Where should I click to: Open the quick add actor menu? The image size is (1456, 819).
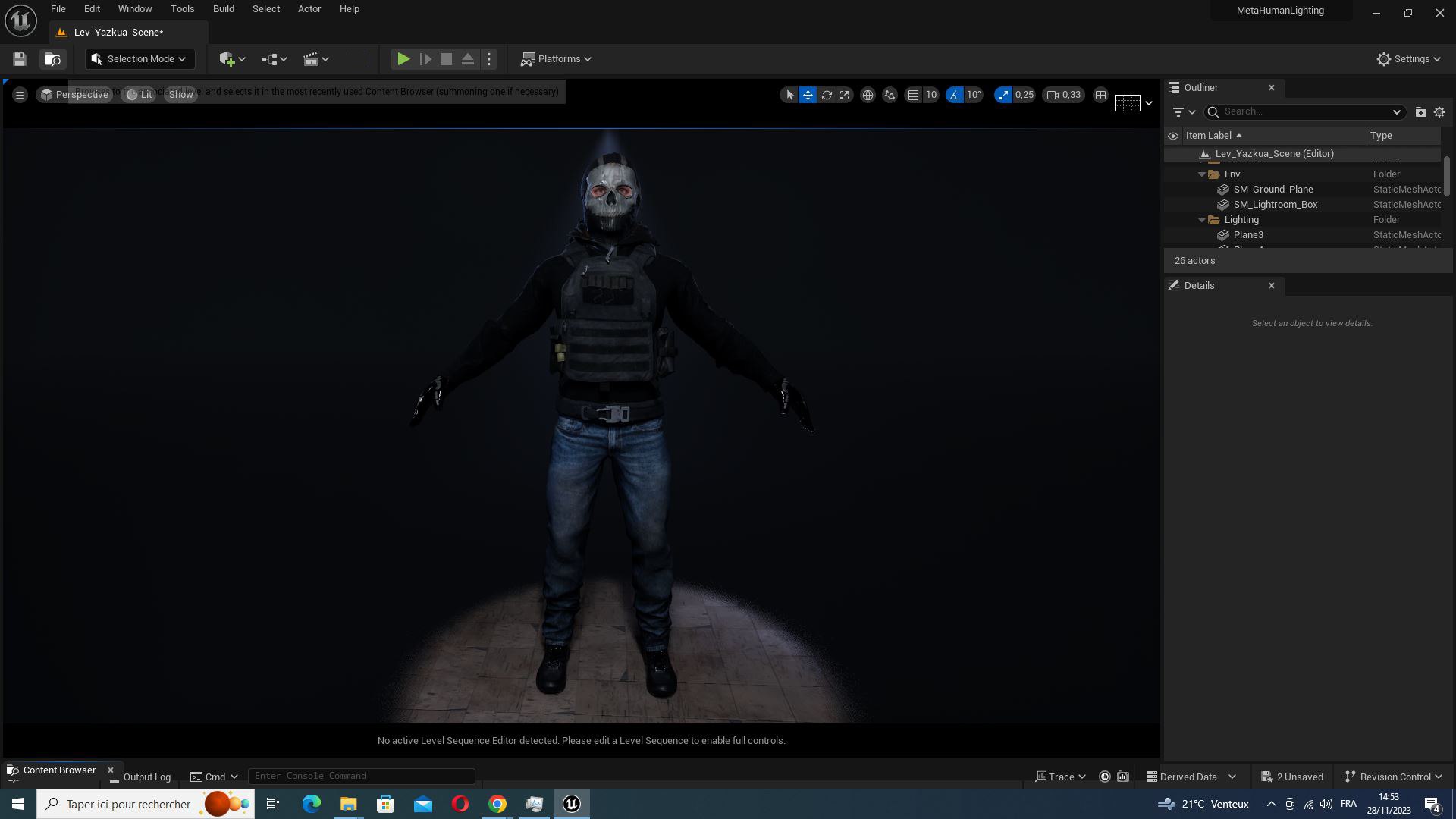coord(231,59)
